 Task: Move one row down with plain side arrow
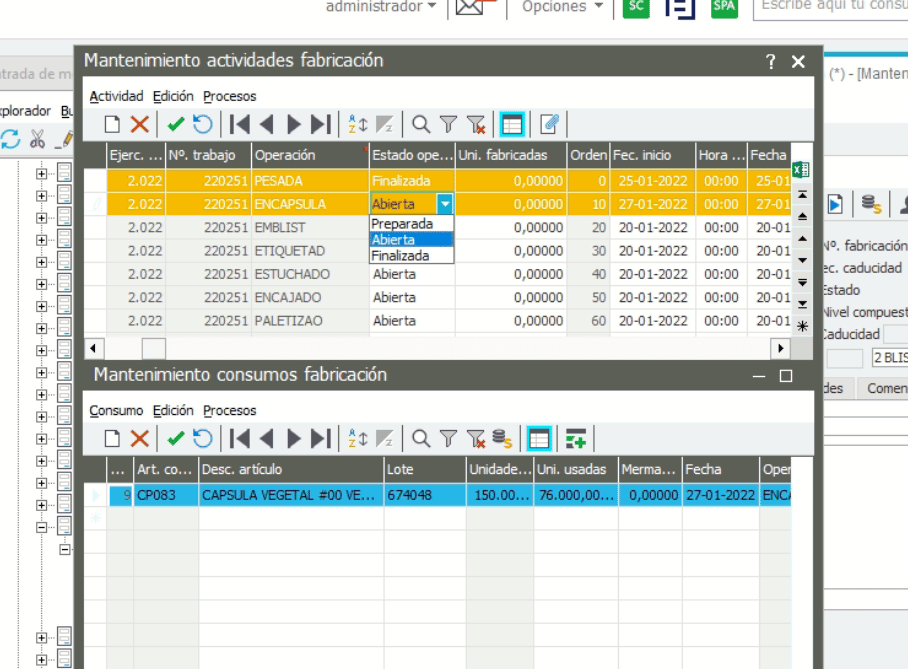802,261
